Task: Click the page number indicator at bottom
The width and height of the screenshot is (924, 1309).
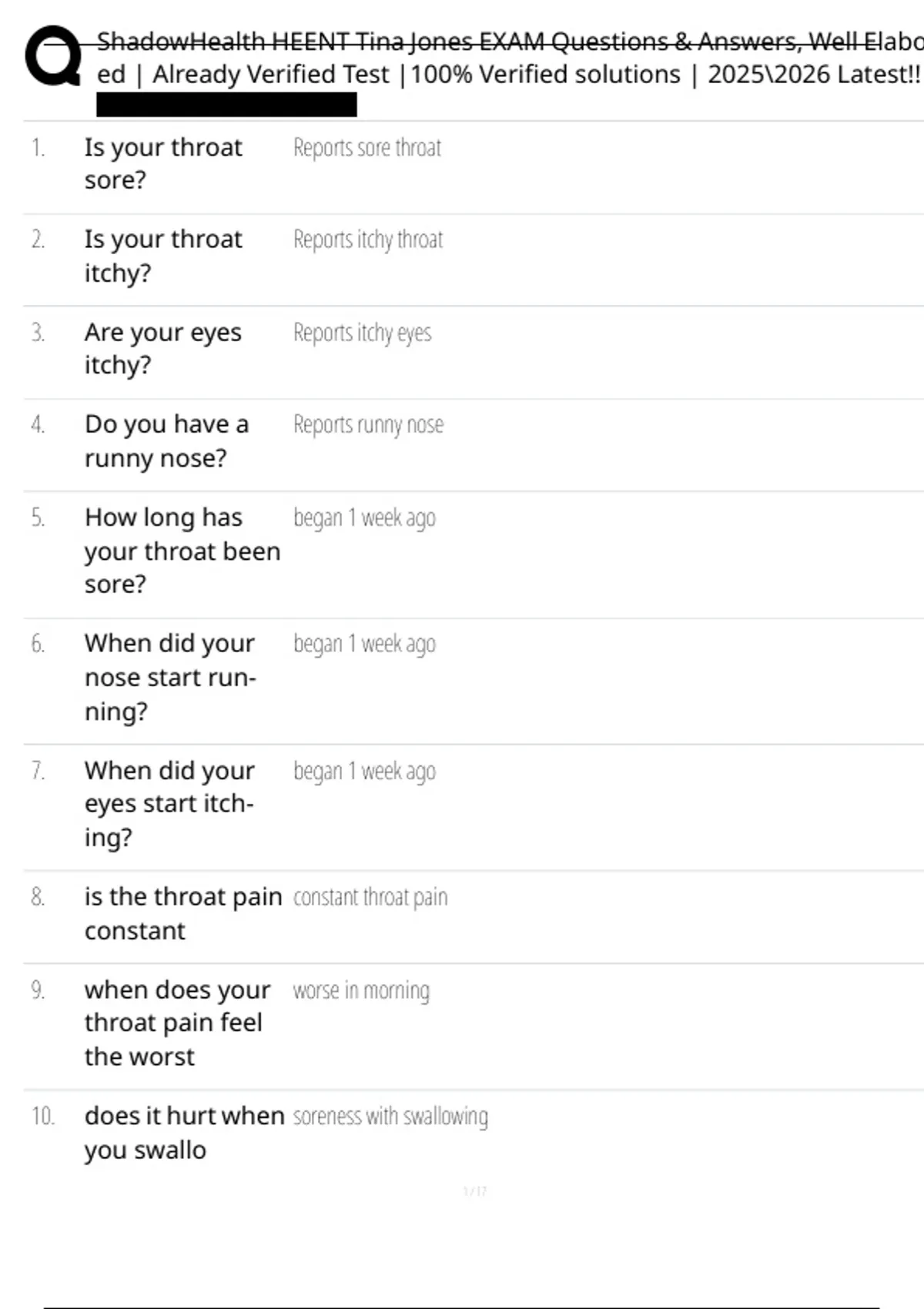Action: [x=474, y=1191]
